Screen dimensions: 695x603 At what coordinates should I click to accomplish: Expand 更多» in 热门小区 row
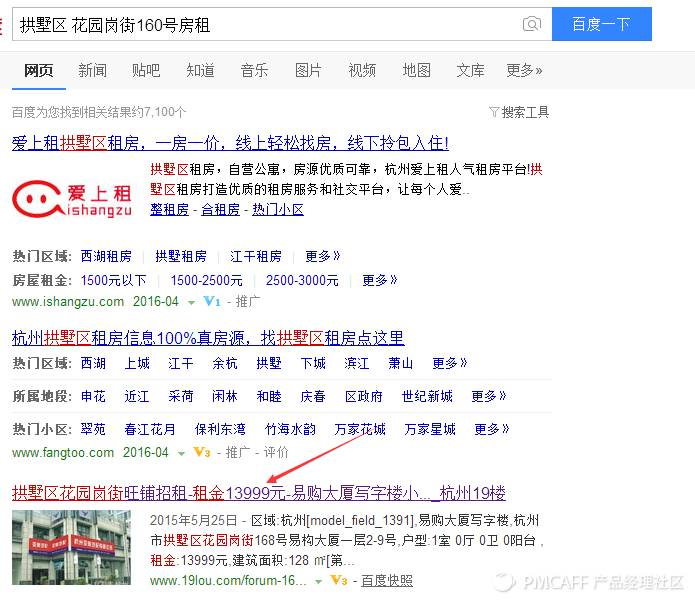(x=492, y=429)
